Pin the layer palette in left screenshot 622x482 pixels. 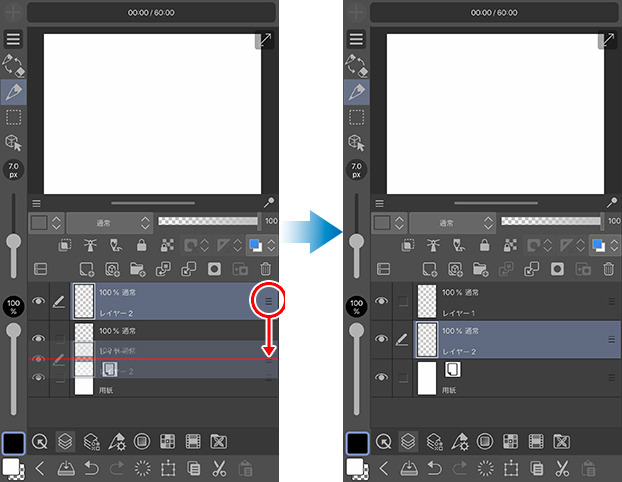pos(269,203)
